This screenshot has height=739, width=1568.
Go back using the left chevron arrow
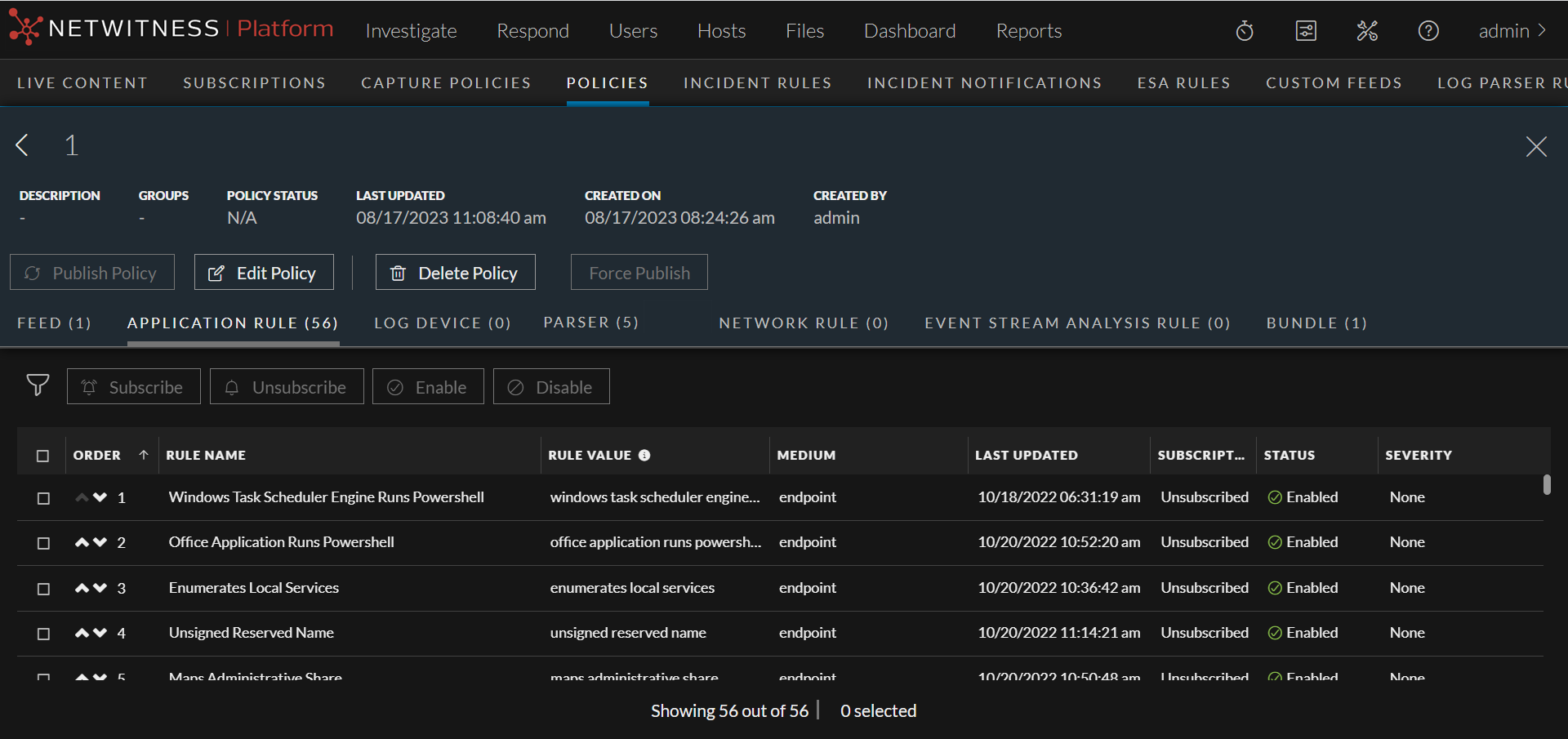(23, 145)
